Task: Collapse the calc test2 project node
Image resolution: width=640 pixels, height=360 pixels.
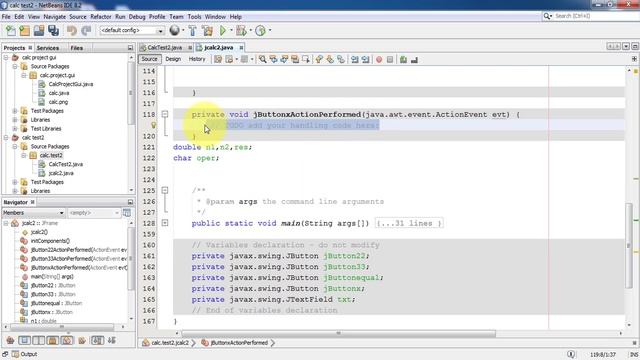Action: (x=6, y=138)
